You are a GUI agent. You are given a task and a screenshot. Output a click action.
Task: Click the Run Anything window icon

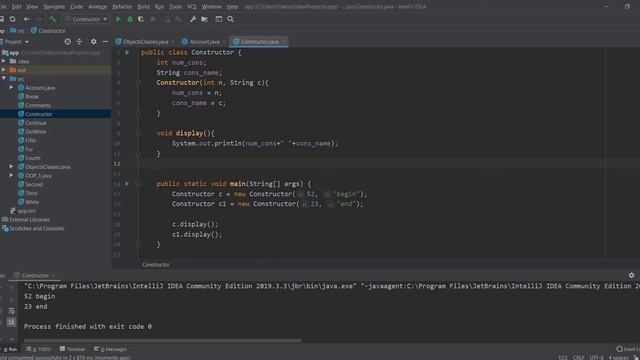[219, 19]
